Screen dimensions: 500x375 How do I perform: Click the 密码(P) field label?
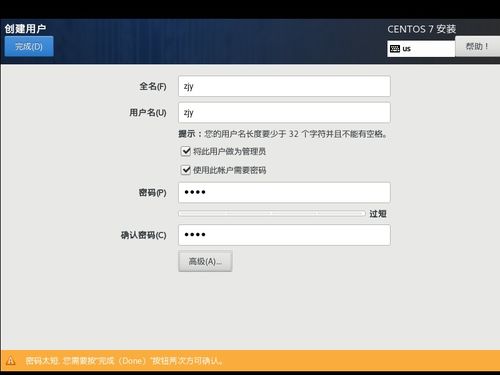[x=152, y=193]
